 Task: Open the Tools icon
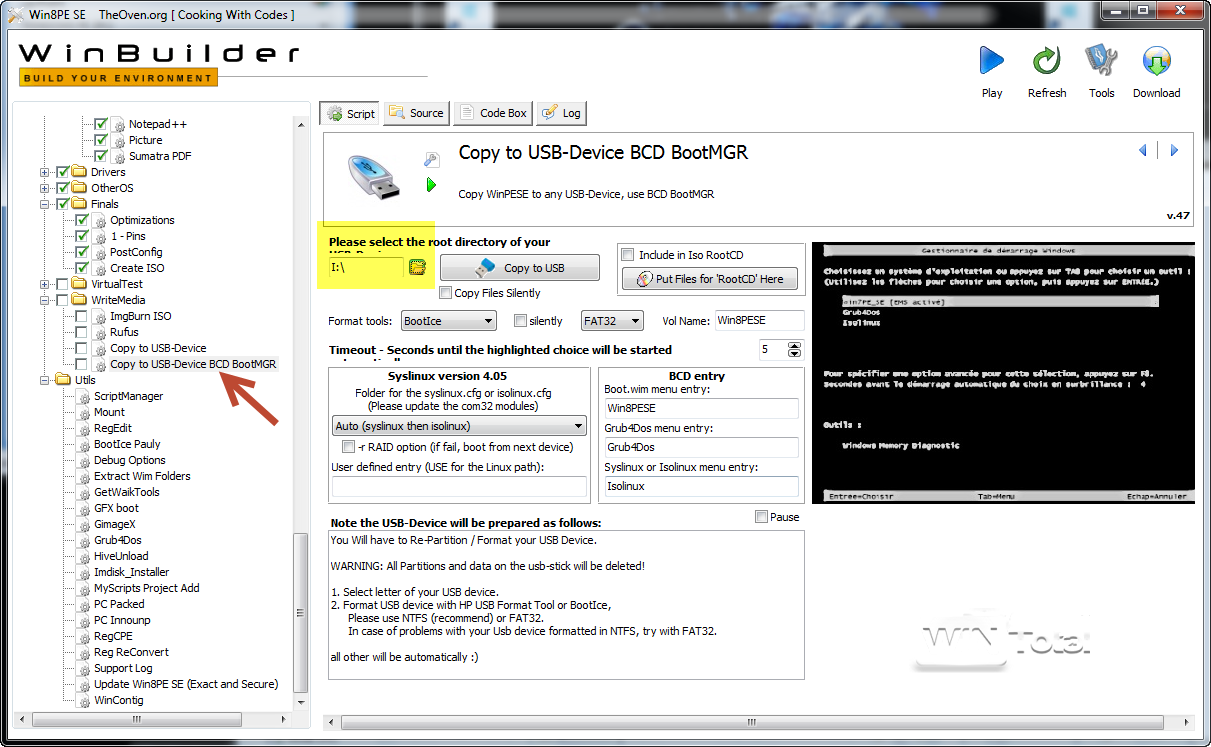coord(1101,61)
